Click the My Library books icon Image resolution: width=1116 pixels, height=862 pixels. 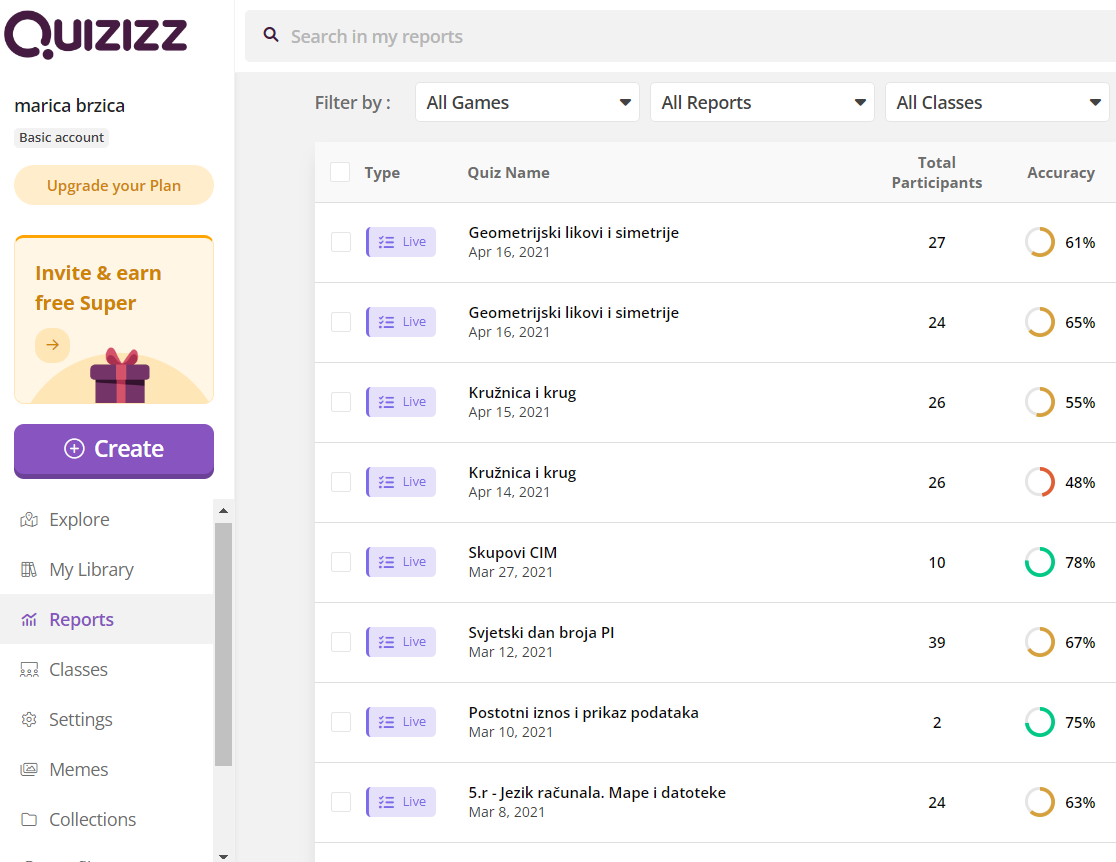coord(29,570)
